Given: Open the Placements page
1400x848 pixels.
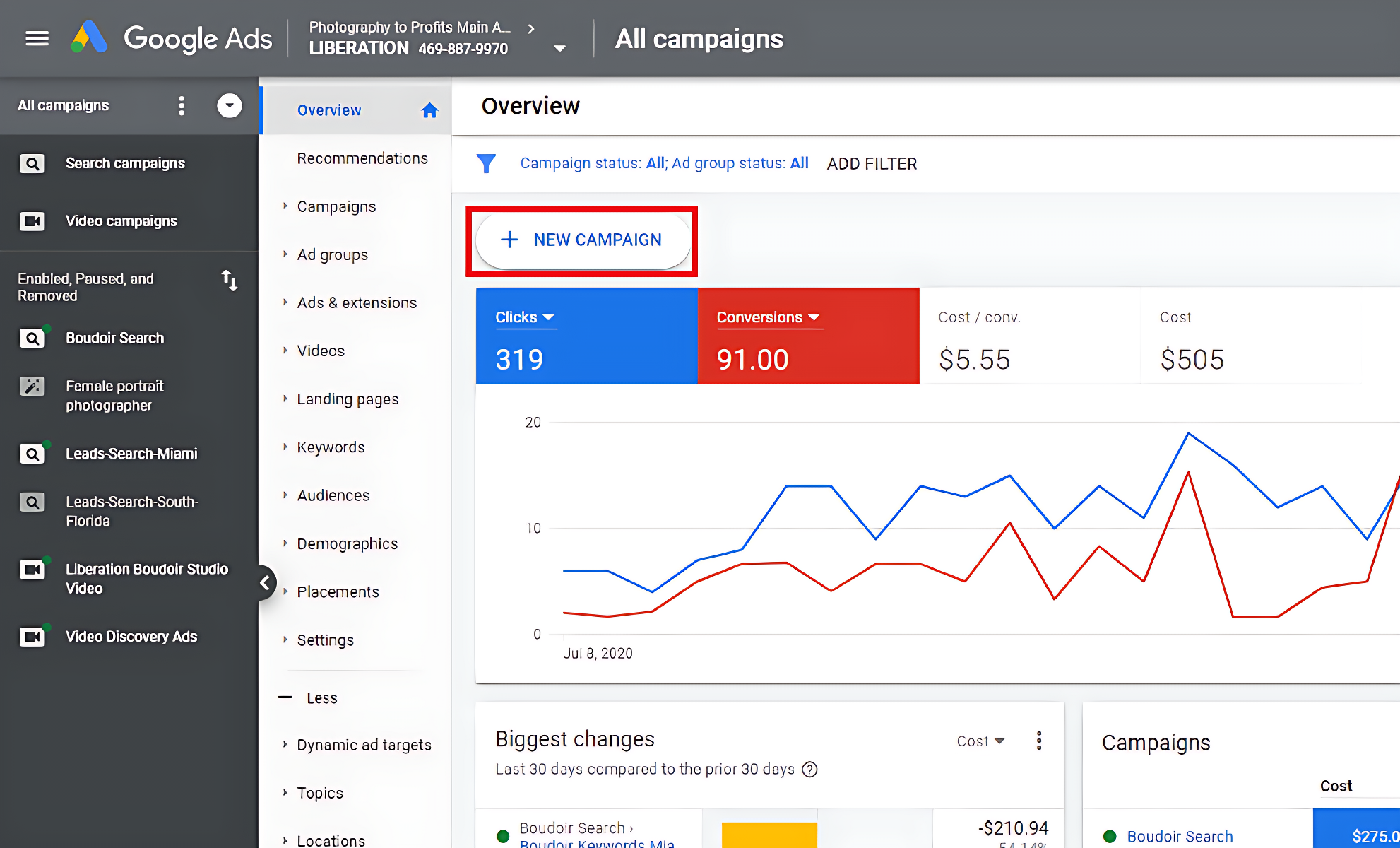Looking at the screenshot, I should [x=338, y=591].
